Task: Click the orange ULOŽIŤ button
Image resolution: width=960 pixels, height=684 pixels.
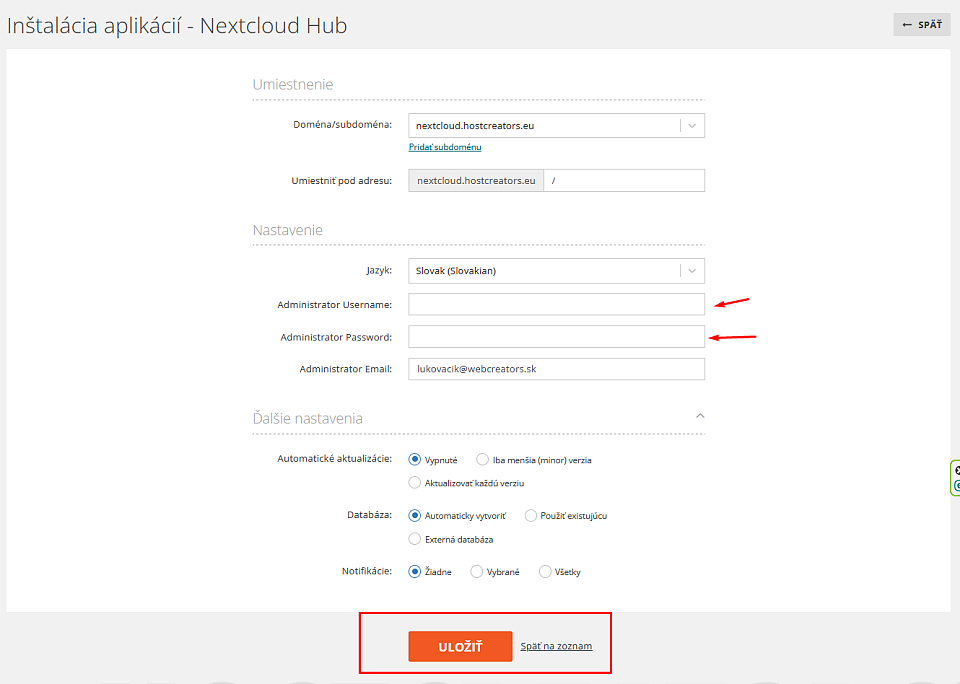Action: point(460,647)
